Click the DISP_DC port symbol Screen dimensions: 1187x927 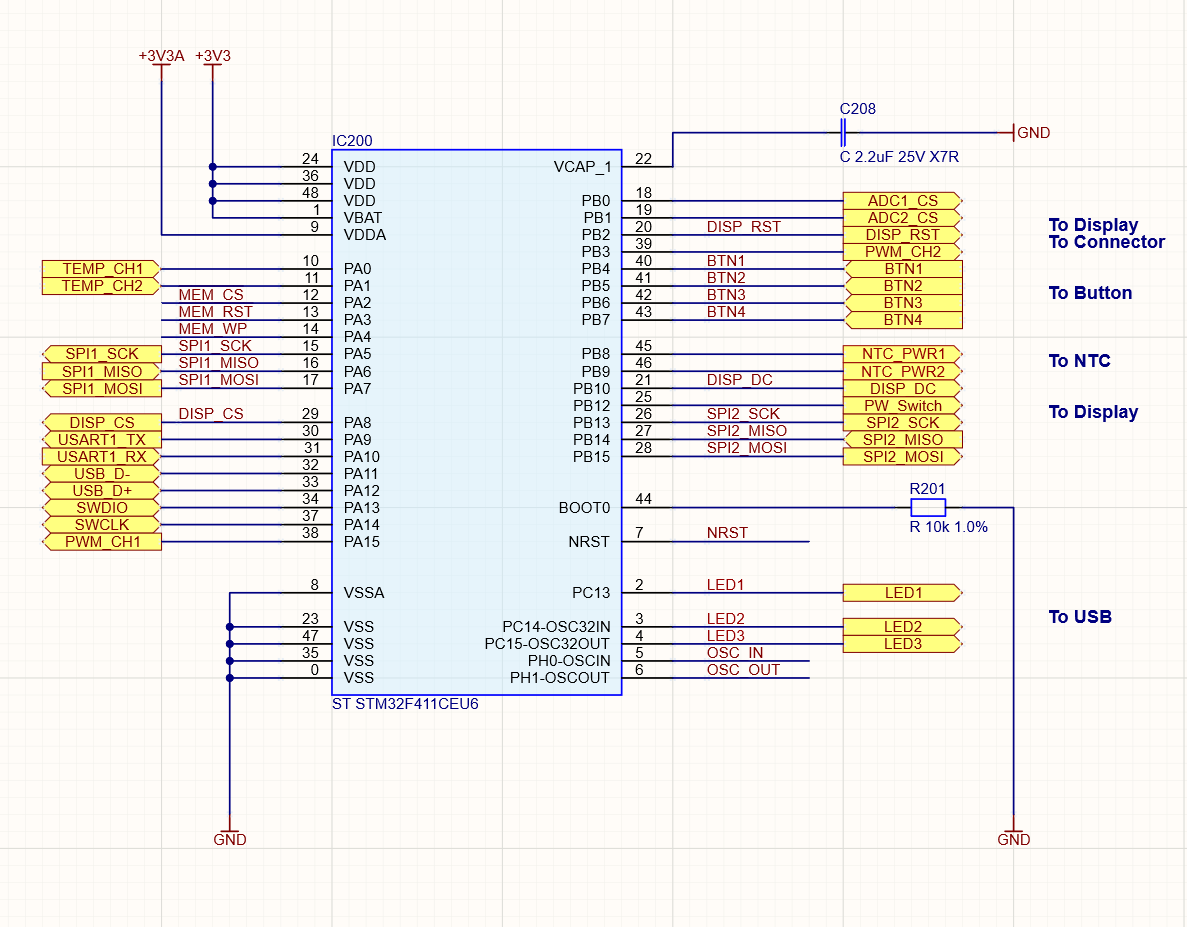click(902, 389)
